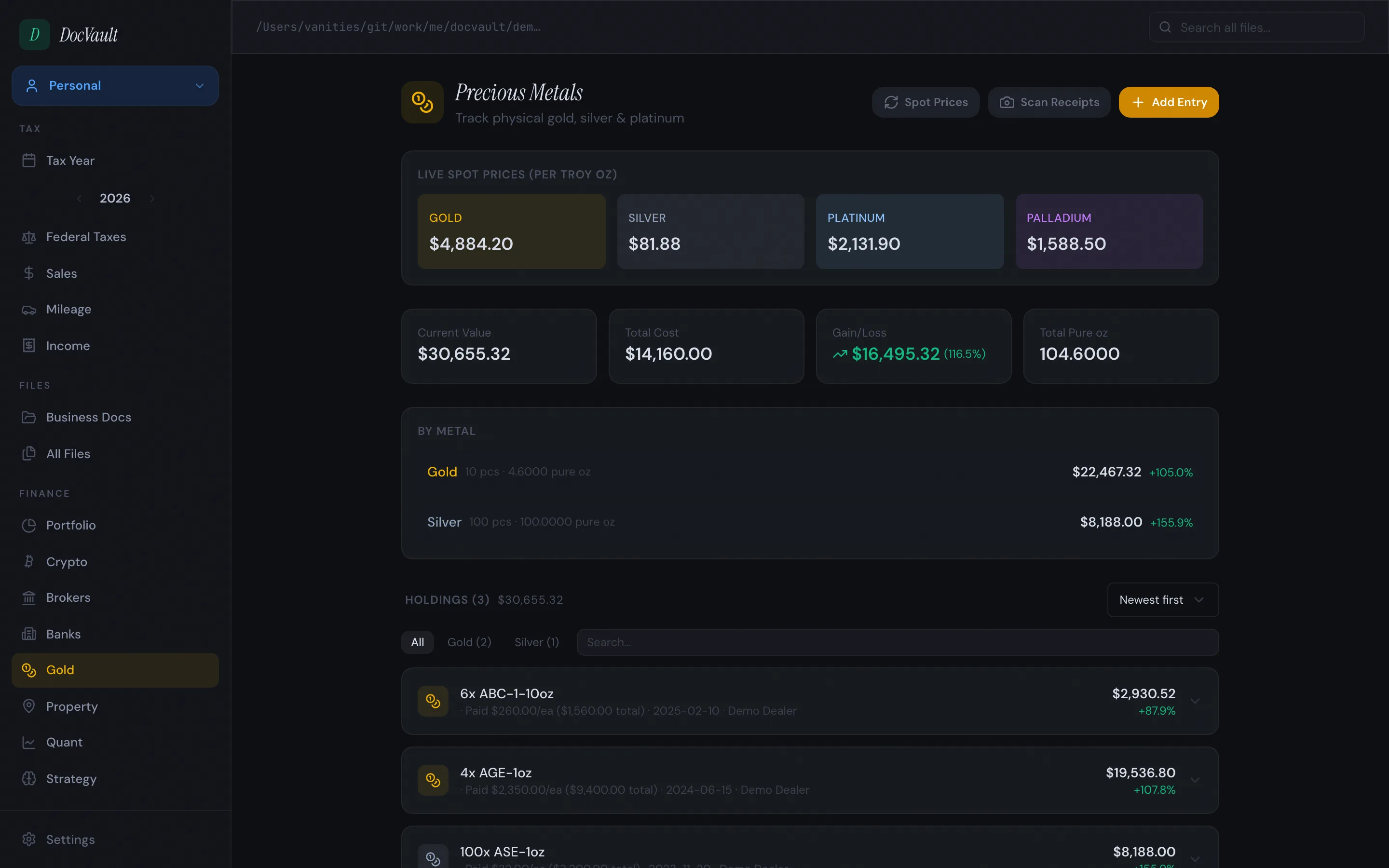Click the HOLDINGS (3) heading
The image size is (1389, 868).
[447, 600]
